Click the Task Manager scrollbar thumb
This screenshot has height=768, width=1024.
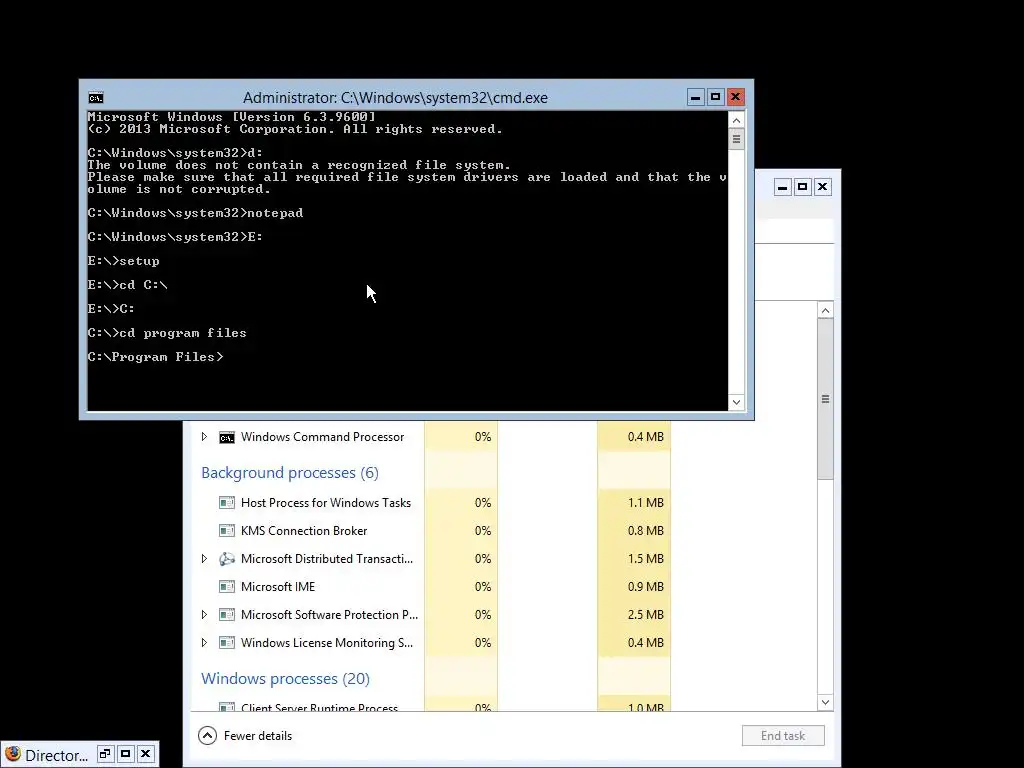[825, 399]
